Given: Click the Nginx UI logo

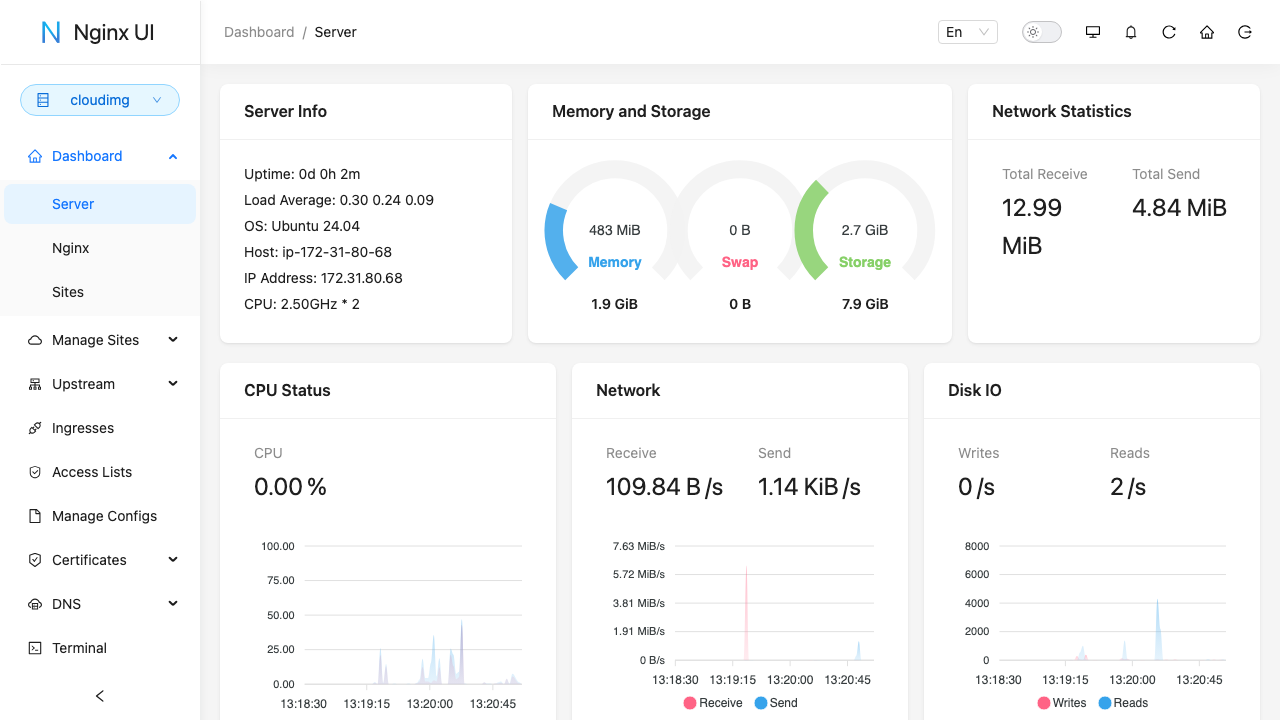Looking at the screenshot, I should click(98, 32).
